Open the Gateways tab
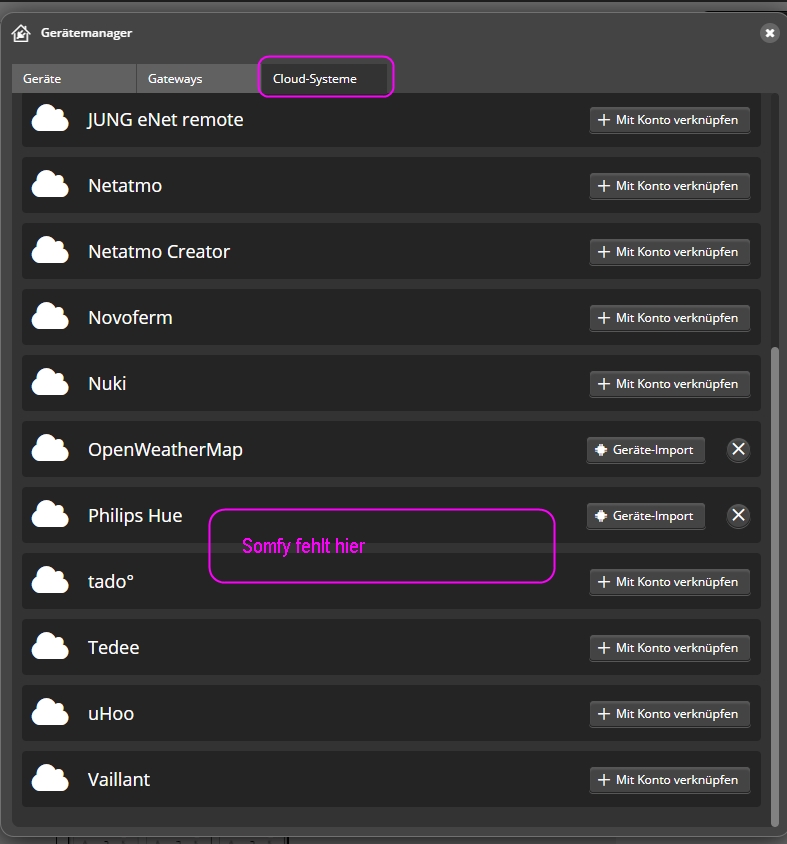The width and height of the screenshot is (787, 844). click(x=198, y=79)
